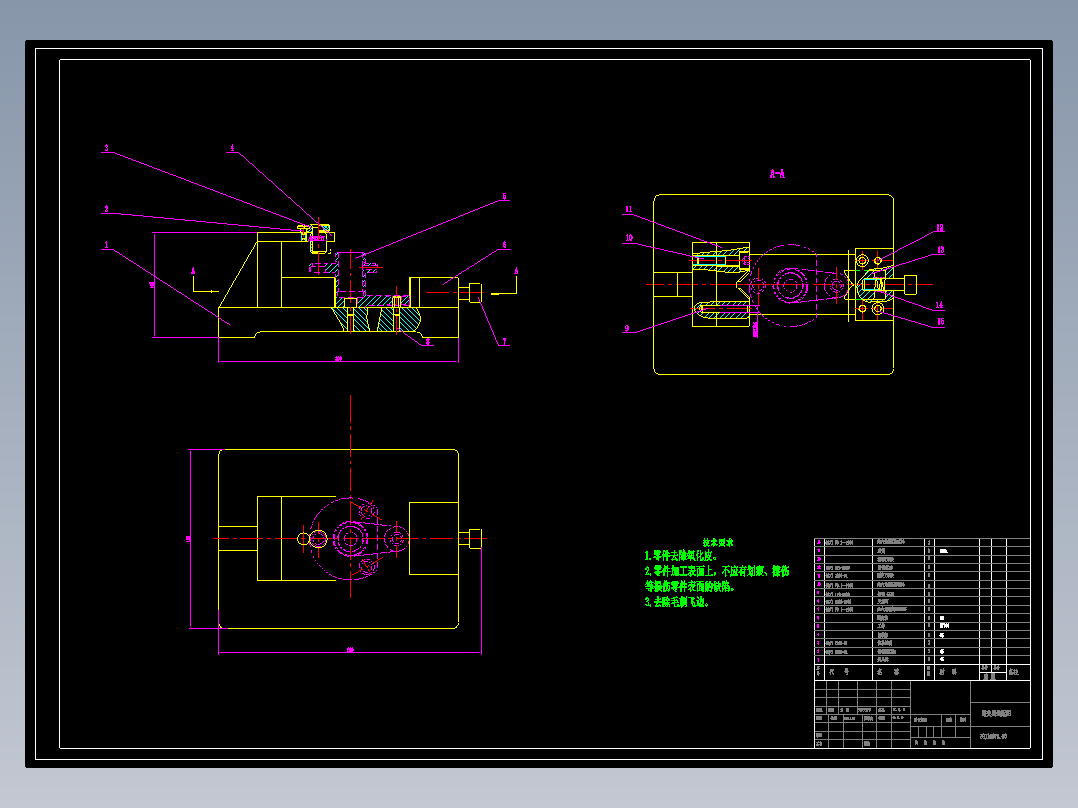
Task: Click note line starting '2.零件加工表面上'
Action: pyautogui.click(x=717, y=571)
